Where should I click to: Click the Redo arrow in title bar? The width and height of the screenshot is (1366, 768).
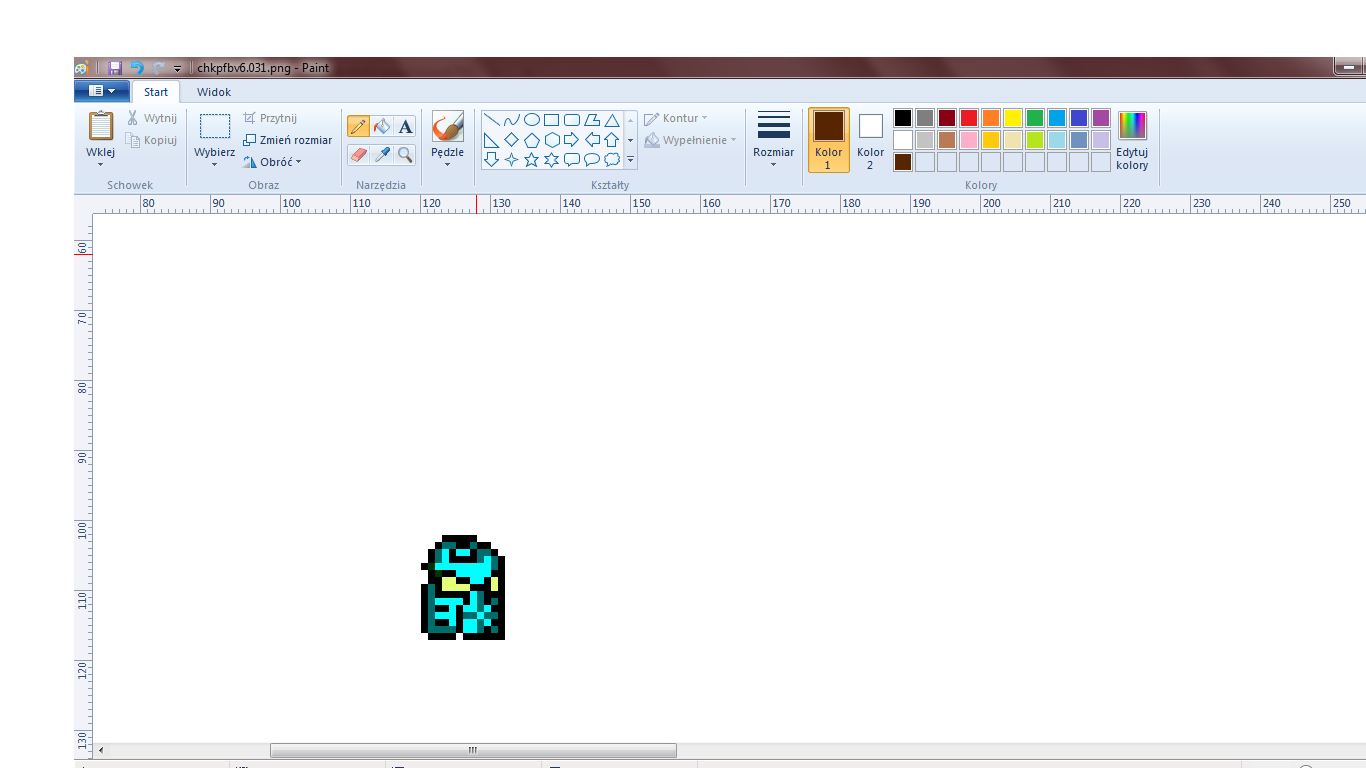[158, 68]
